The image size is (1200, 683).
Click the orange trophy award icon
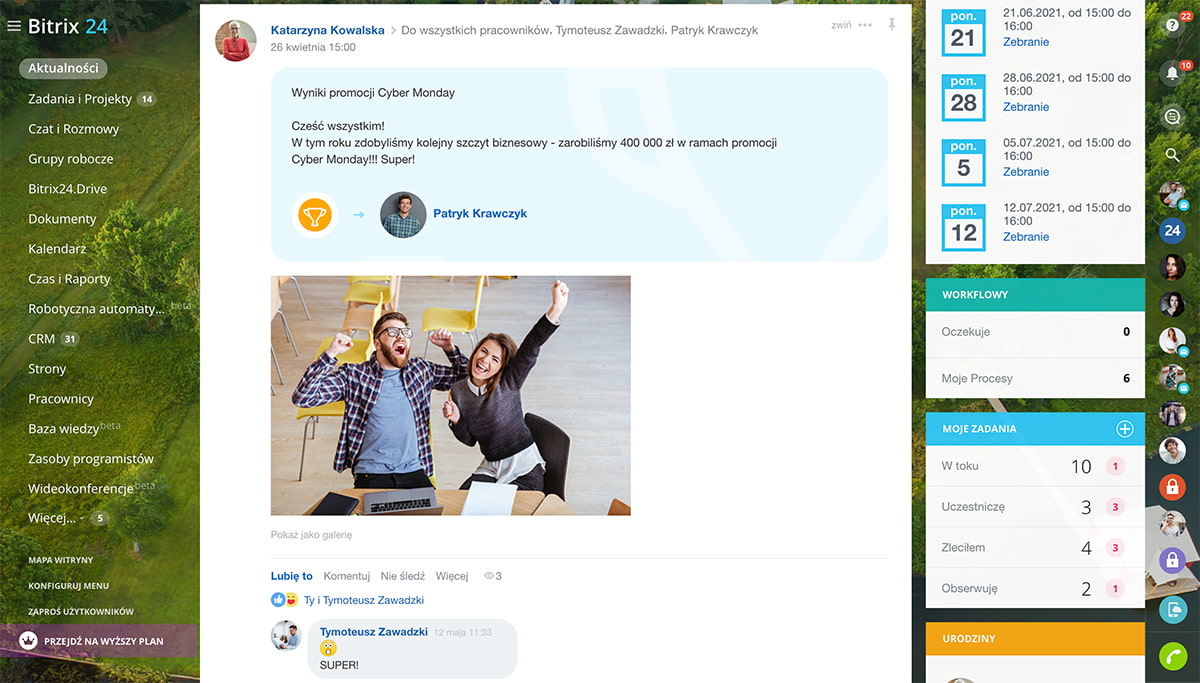[x=315, y=214]
